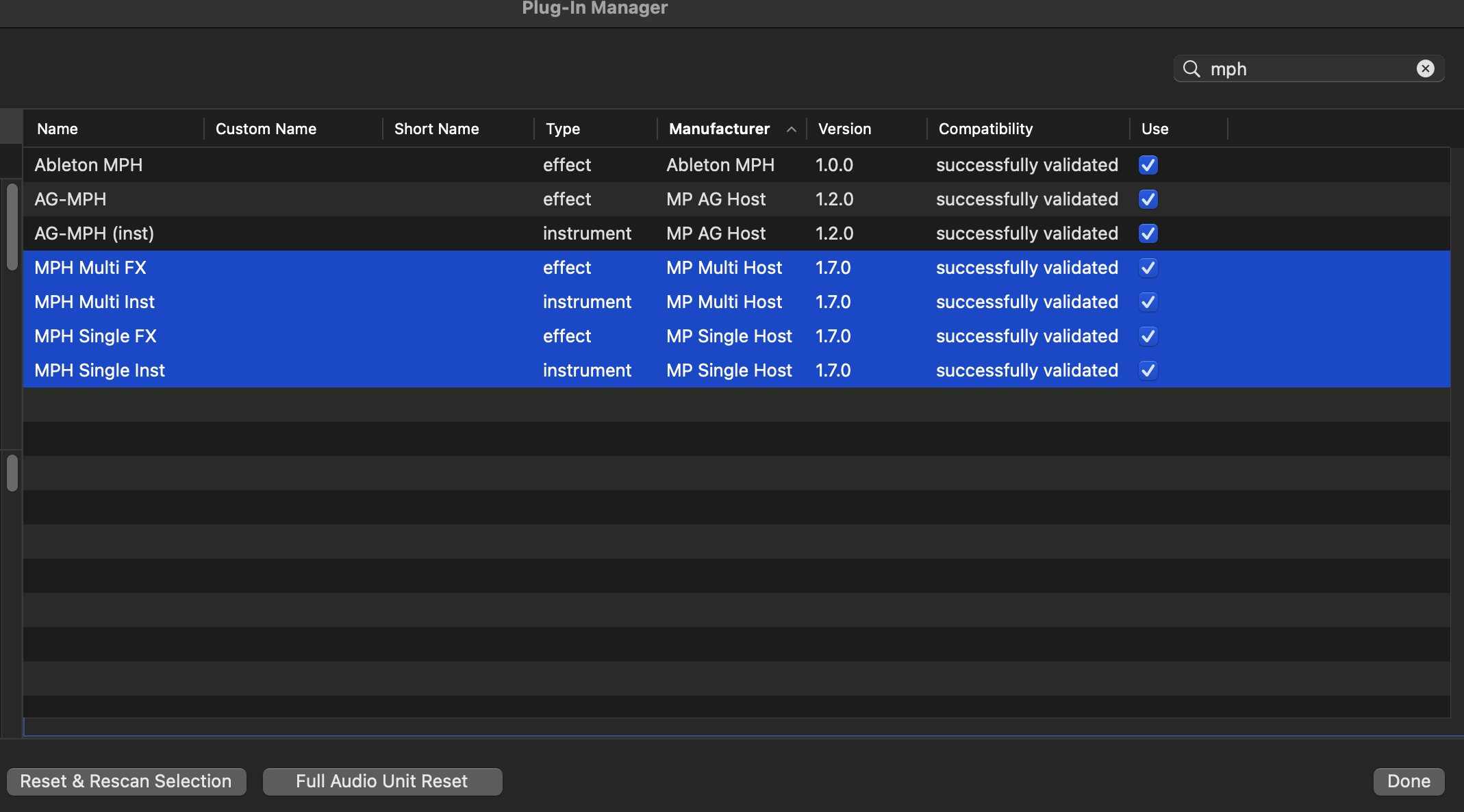Image resolution: width=1464 pixels, height=812 pixels.
Task: Click the Manufacturer column header
Action: (732, 129)
